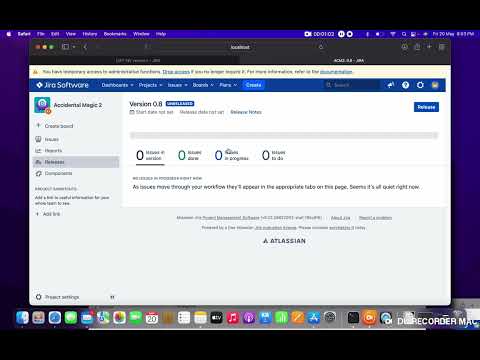Open the Jira help question-mark icon

point(405,85)
